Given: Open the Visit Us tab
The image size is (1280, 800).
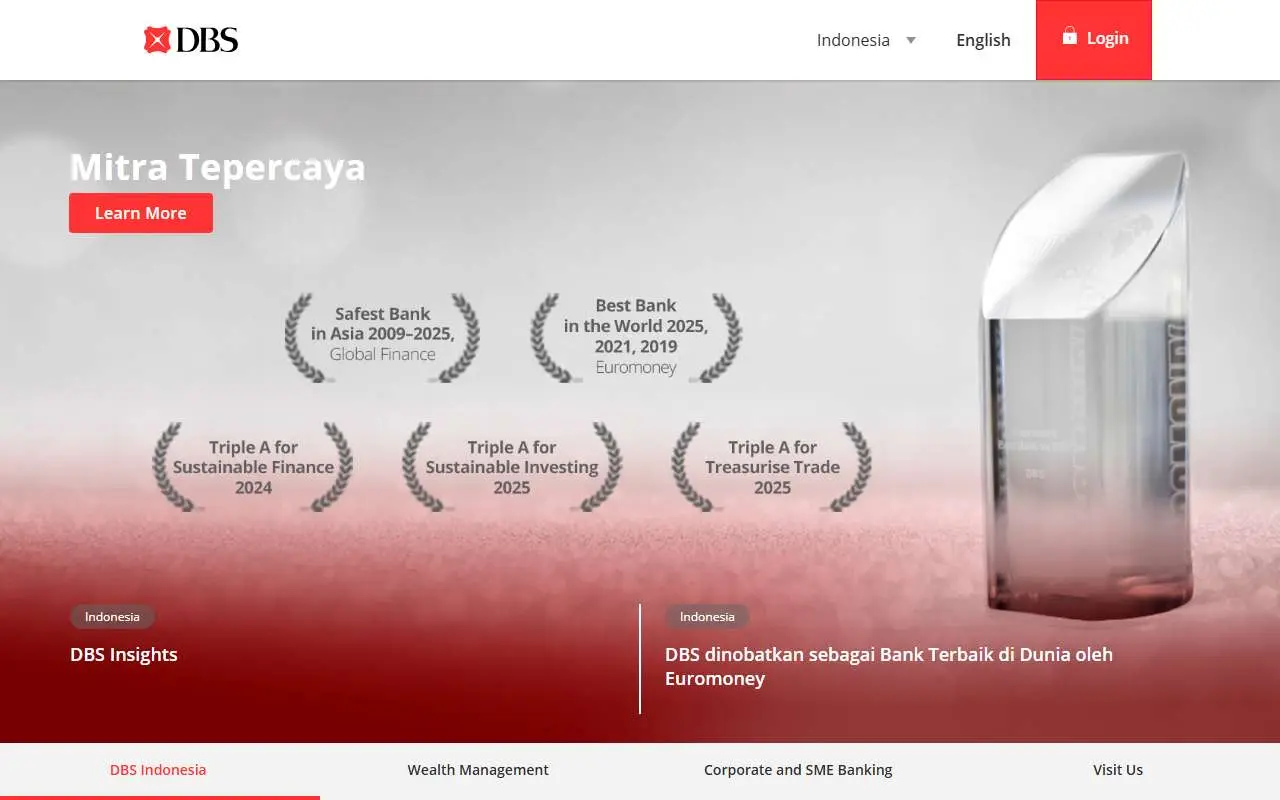Looking at the screenshot, I should point(1118,770).
